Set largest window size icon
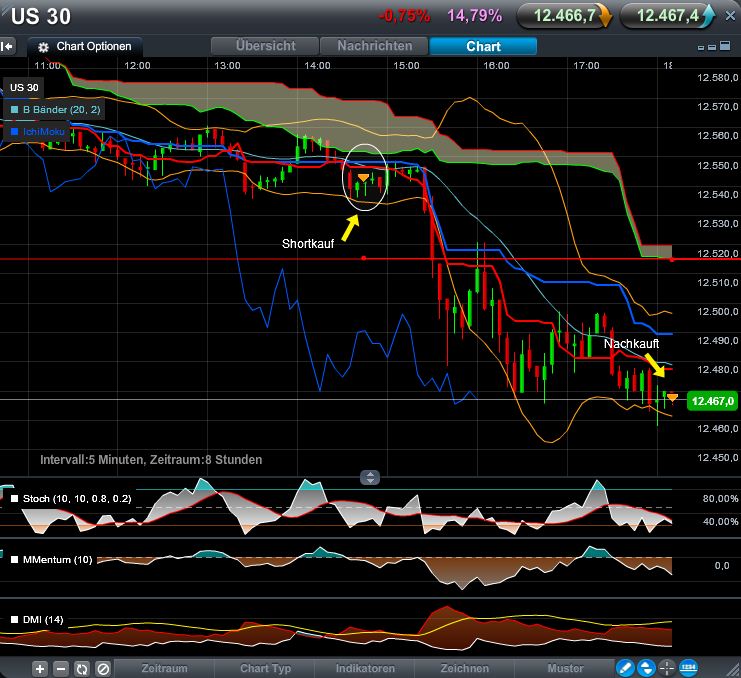 click(724, 46)
